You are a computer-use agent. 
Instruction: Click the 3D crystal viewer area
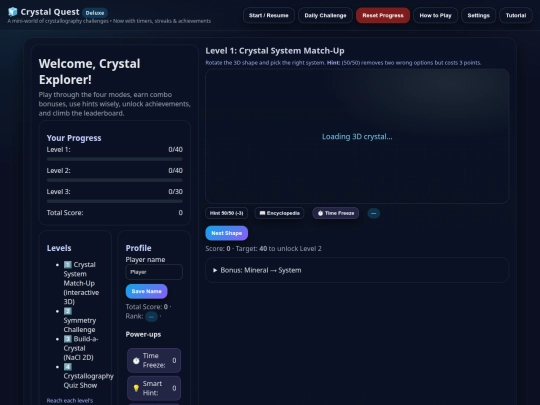coord(357,136)
